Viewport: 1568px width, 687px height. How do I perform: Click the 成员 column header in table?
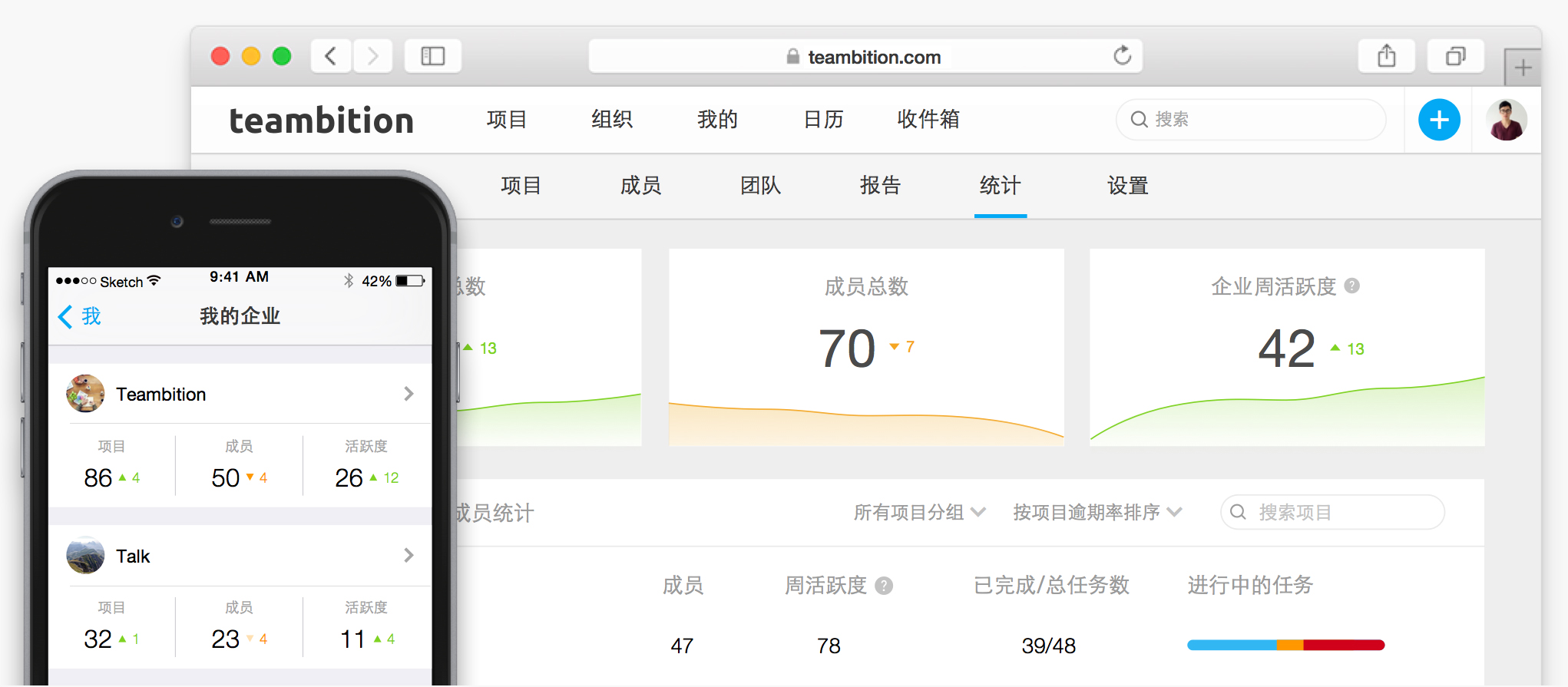(683, 586)
